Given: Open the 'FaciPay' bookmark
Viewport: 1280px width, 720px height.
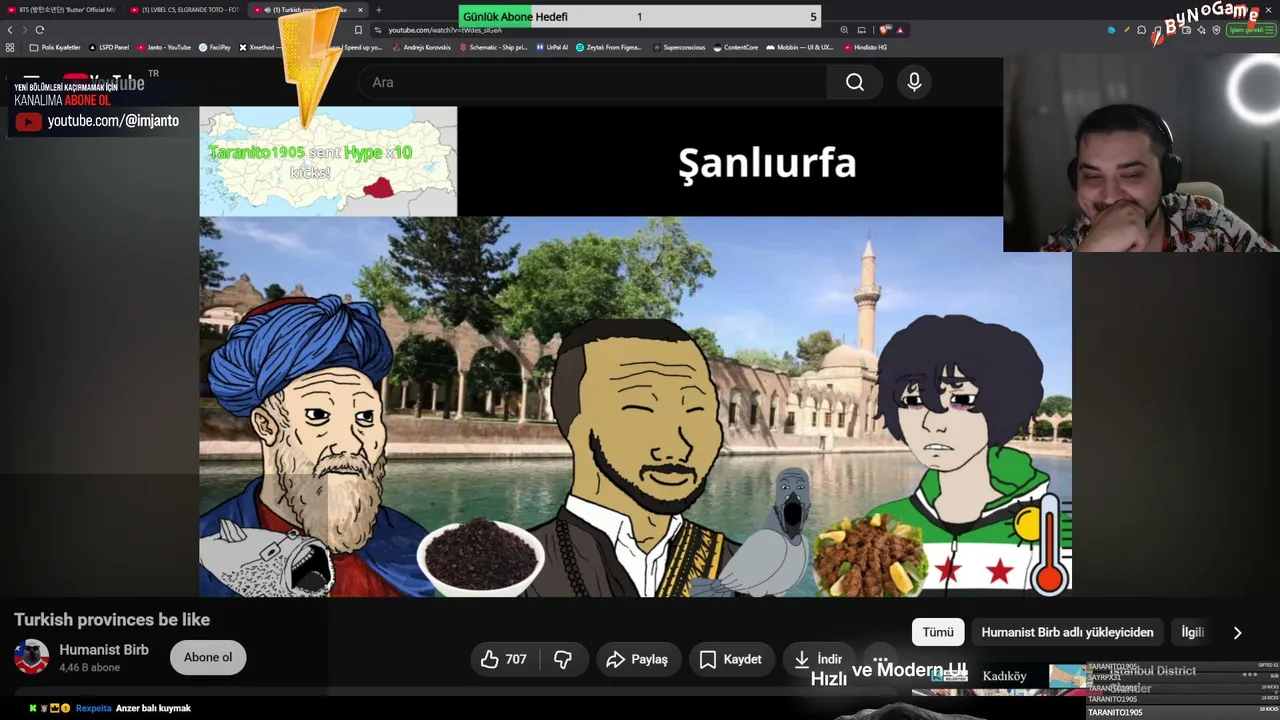Looking at the screenshot, I should pyautogui.click(x=215, y=47).
